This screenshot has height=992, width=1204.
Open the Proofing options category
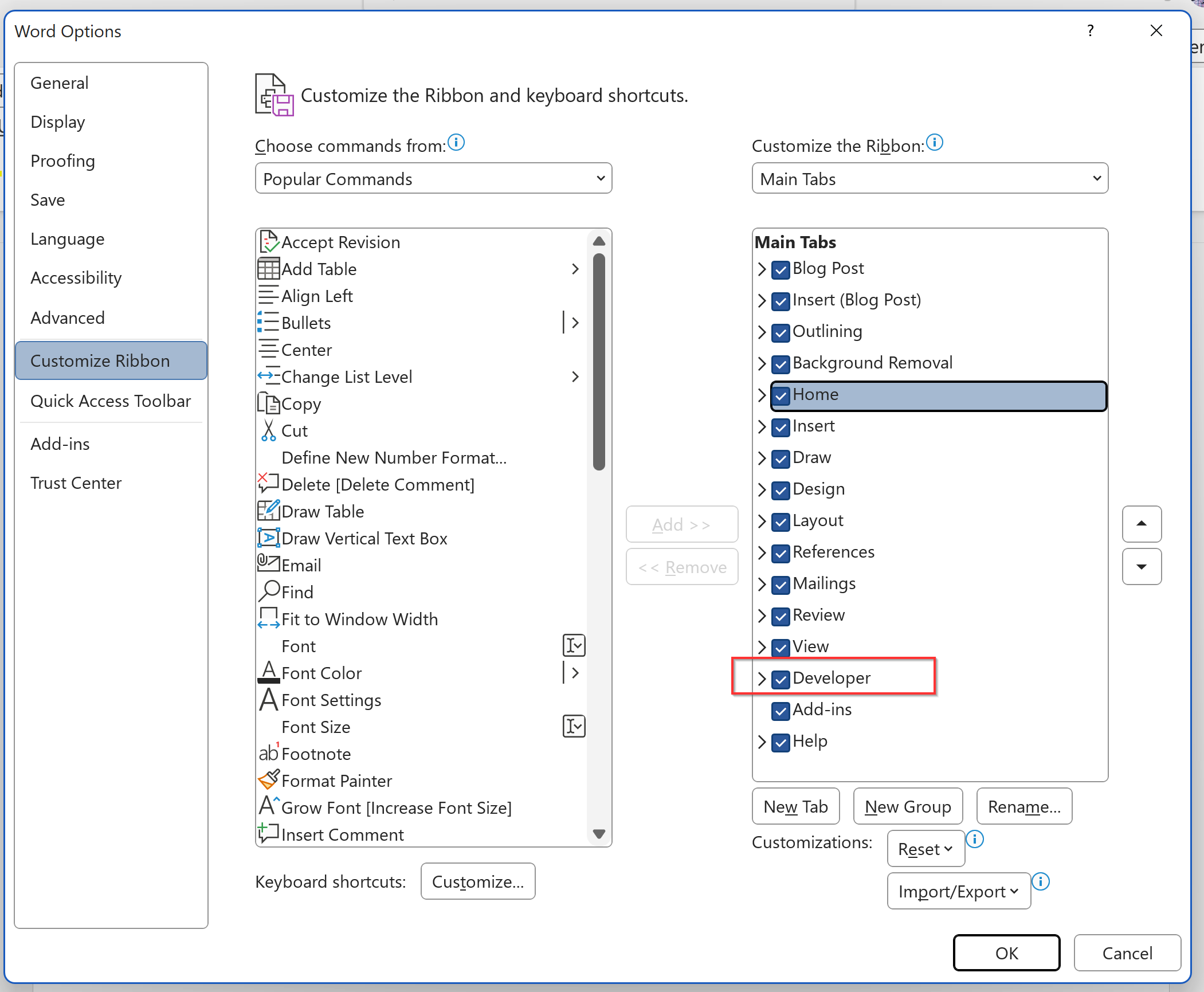[63, 161]
